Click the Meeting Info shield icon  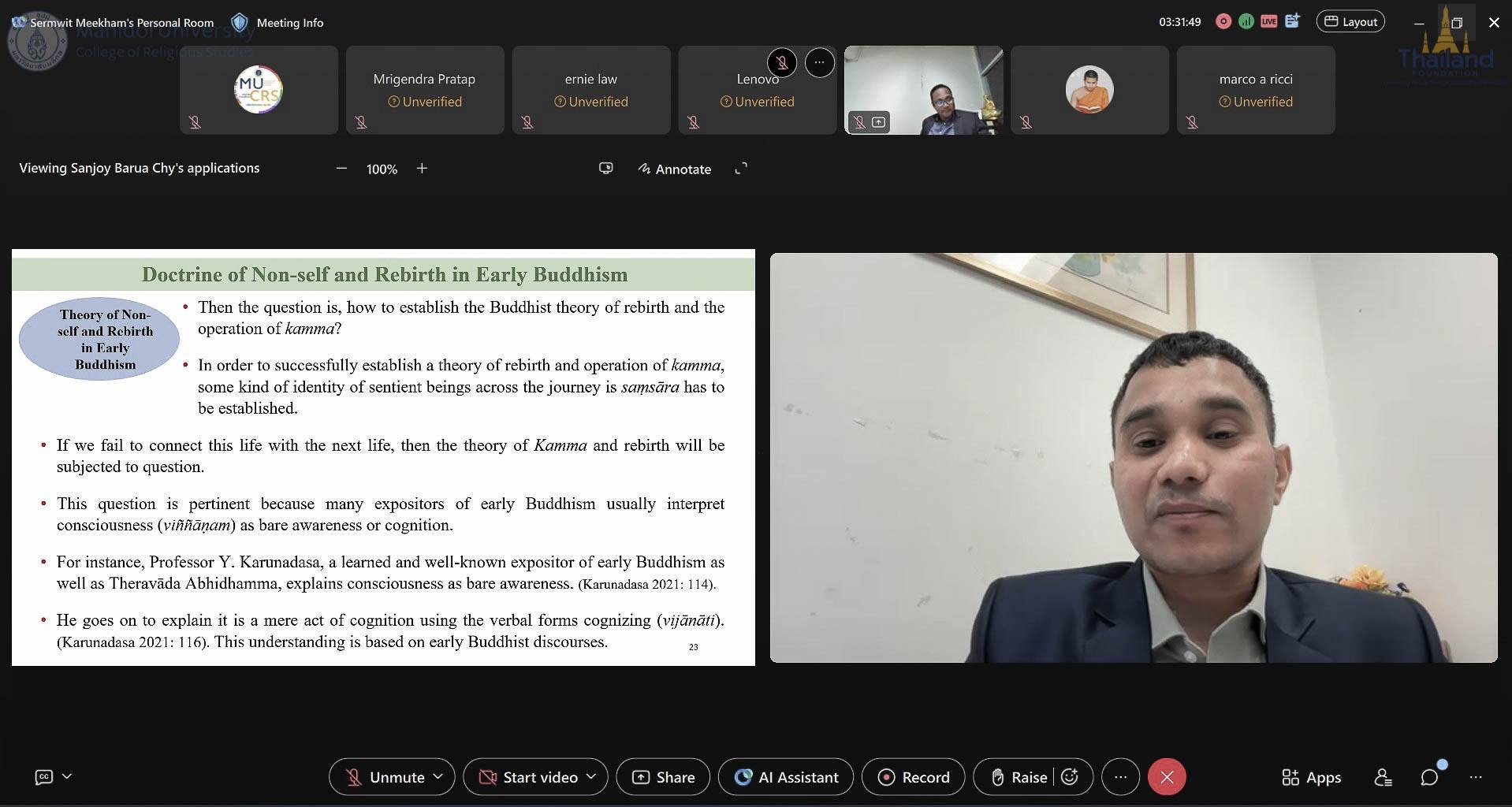coord(240,22)
